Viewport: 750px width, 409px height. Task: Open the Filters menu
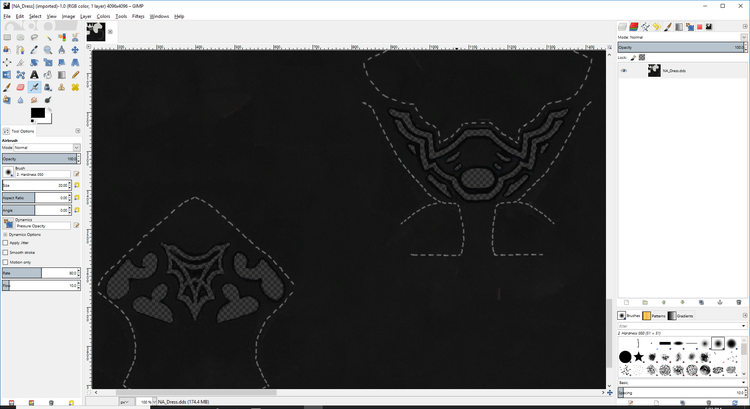[x=138, y=16]
